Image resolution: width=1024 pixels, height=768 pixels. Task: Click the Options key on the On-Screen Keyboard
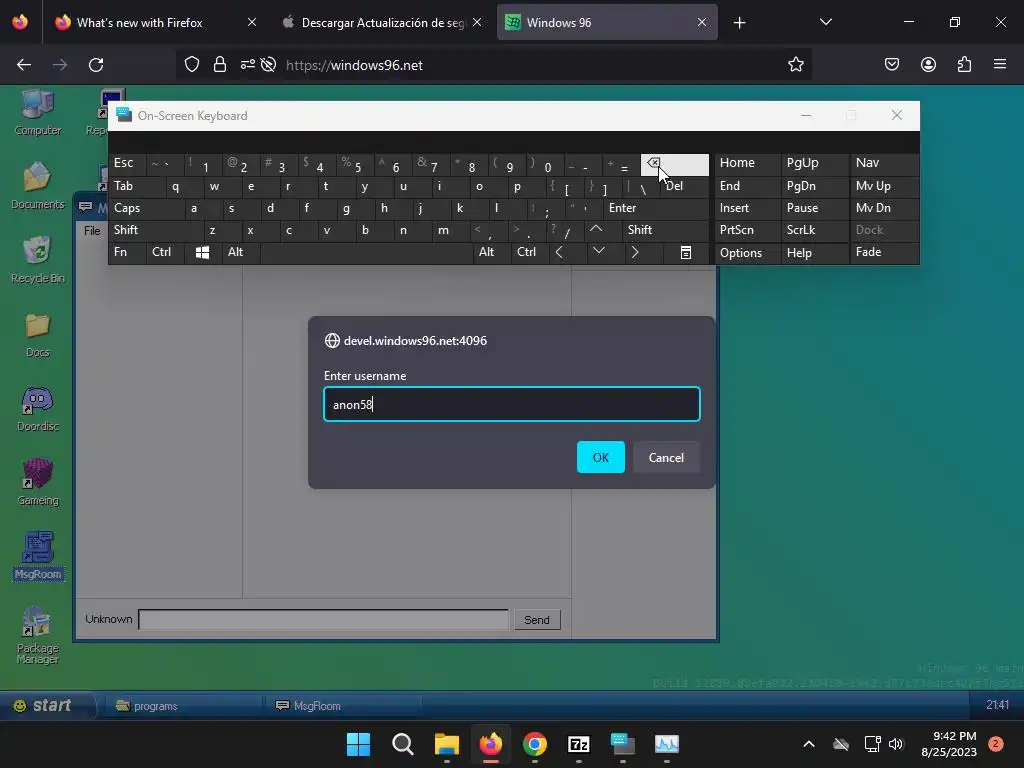[x=748, y=253]
